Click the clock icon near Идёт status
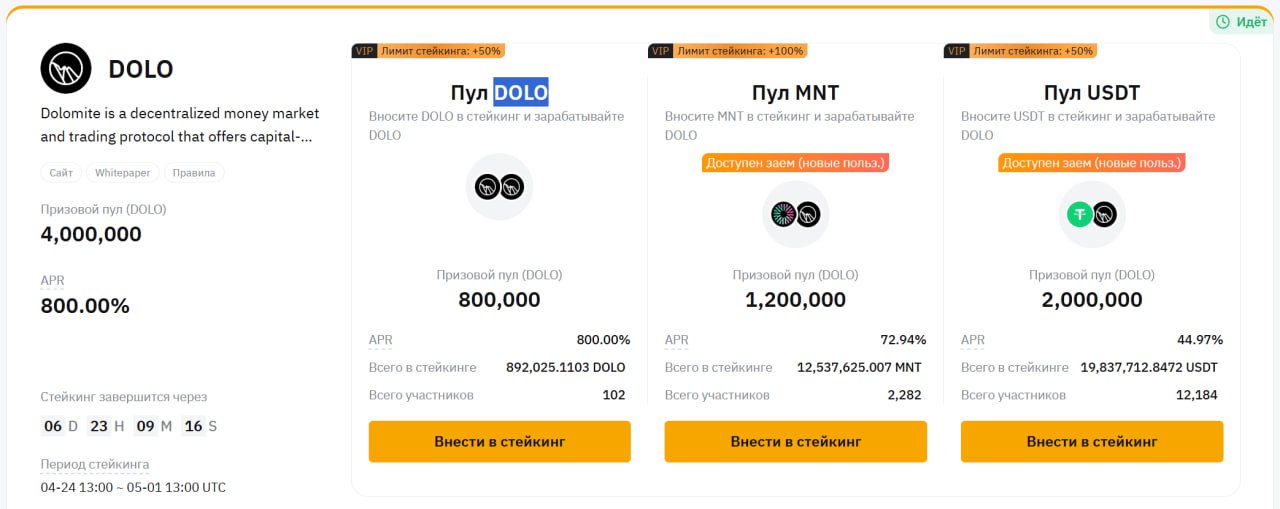 [1222, 22]
